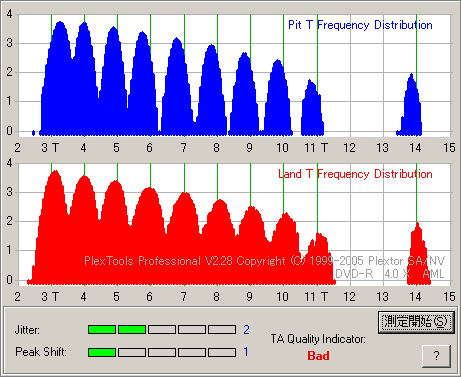The image size is (461, 377).
Task: Click the Pit T Frequency Distribution title
Action: (360, 25)
